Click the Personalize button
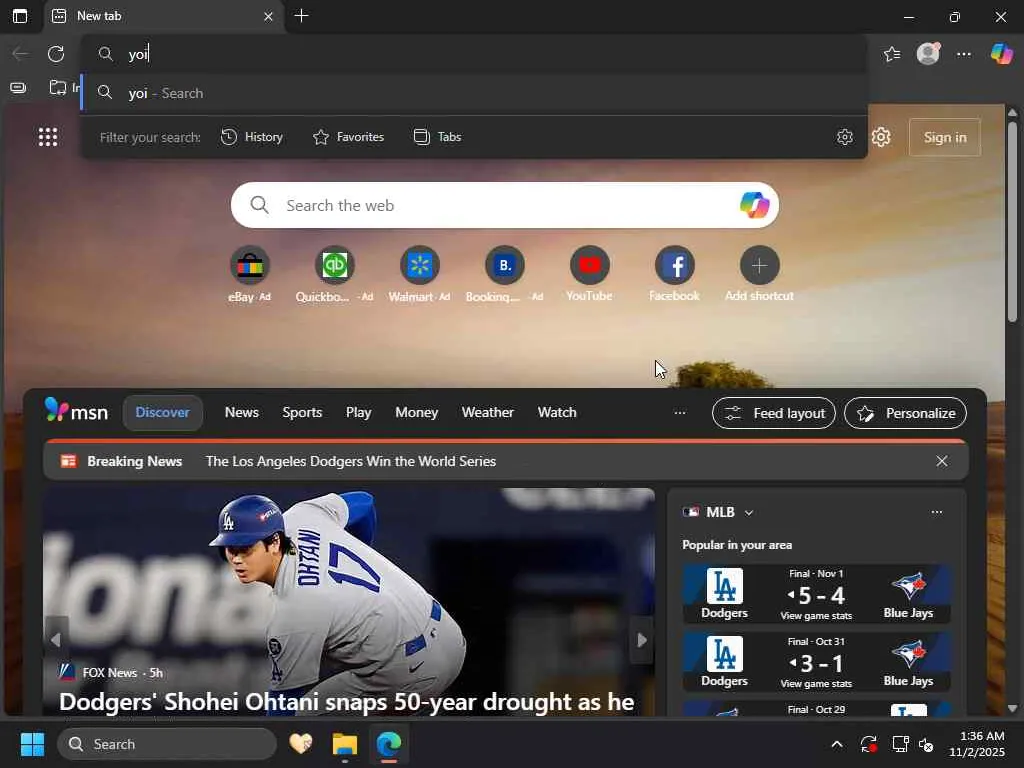Image resolution: width=1024 pixels, height=768 pixels. [905, 413]
